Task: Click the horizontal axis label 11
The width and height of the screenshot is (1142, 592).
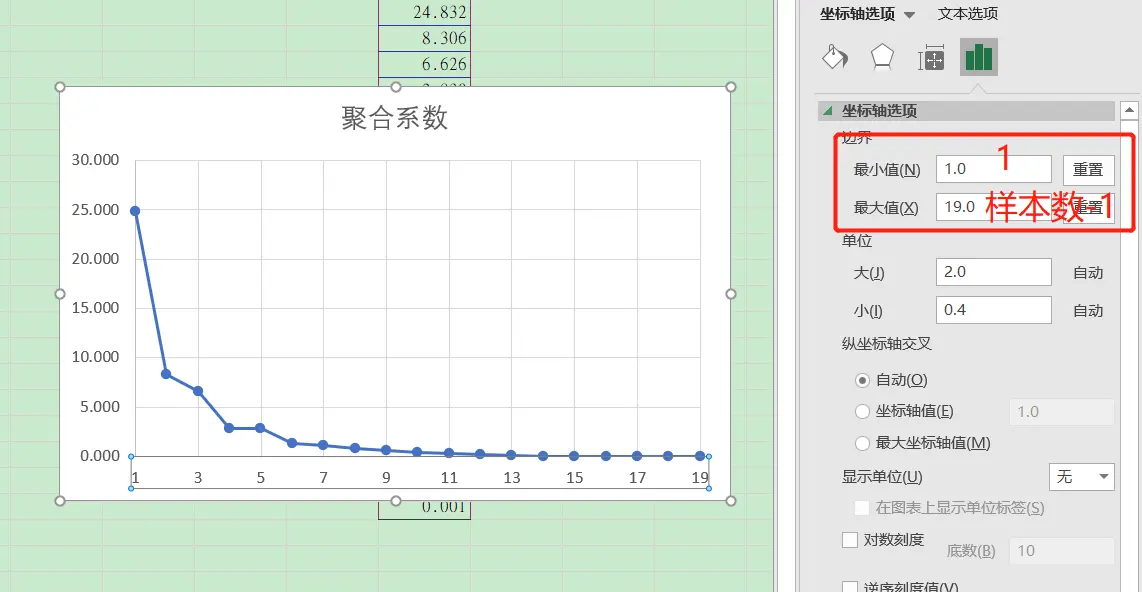Action: tap(449, 478)
